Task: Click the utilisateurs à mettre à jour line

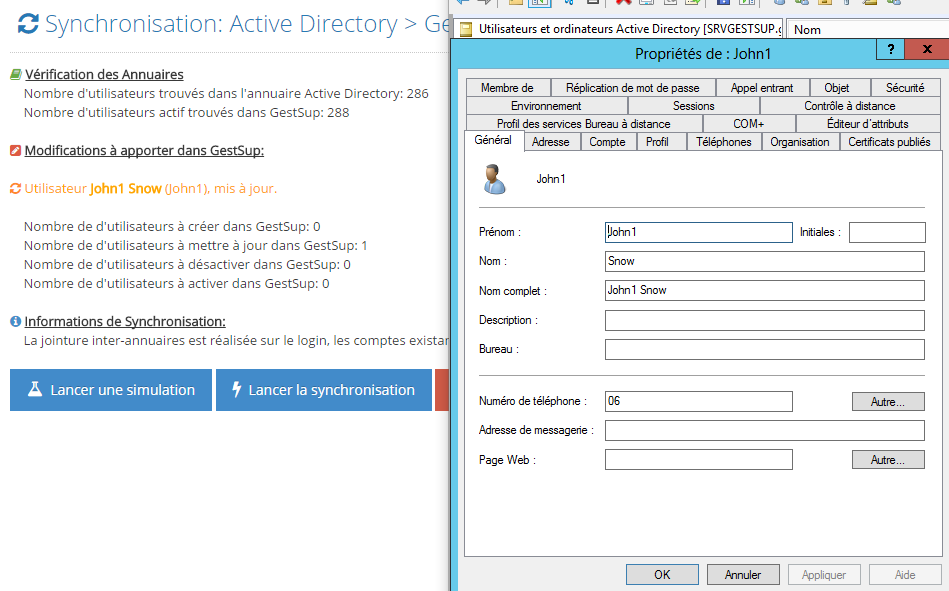Action: click(195, 246)
